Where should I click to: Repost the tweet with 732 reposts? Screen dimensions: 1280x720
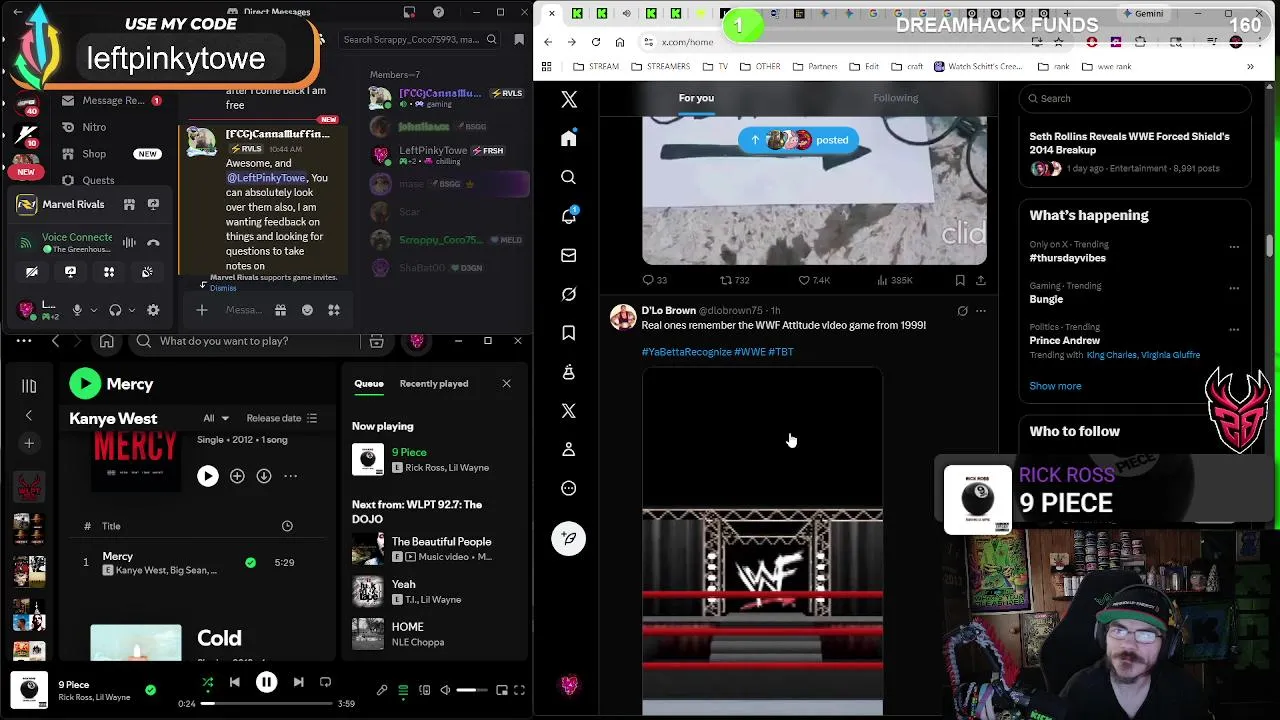pos(734,280)
